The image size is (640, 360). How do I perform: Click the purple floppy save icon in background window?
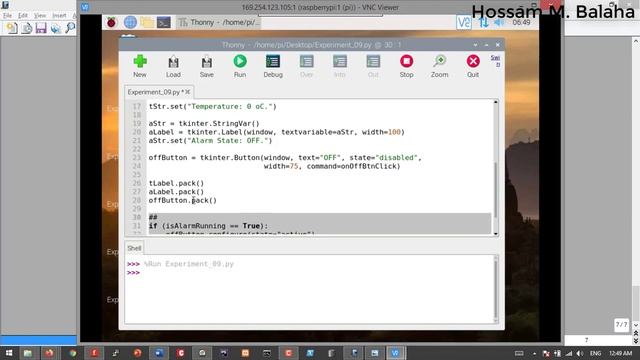click(41, 28)
